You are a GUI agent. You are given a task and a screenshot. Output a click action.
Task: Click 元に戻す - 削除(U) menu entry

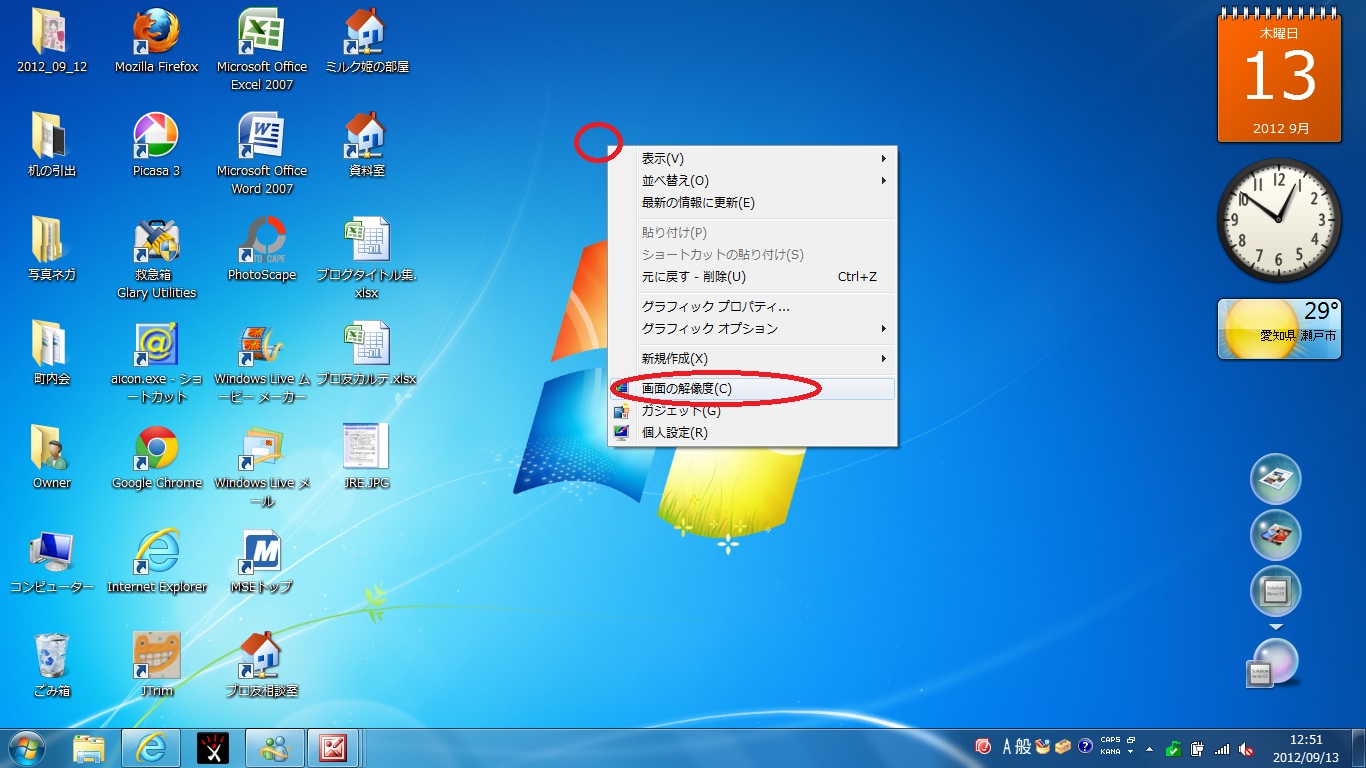tap(753, 277)
